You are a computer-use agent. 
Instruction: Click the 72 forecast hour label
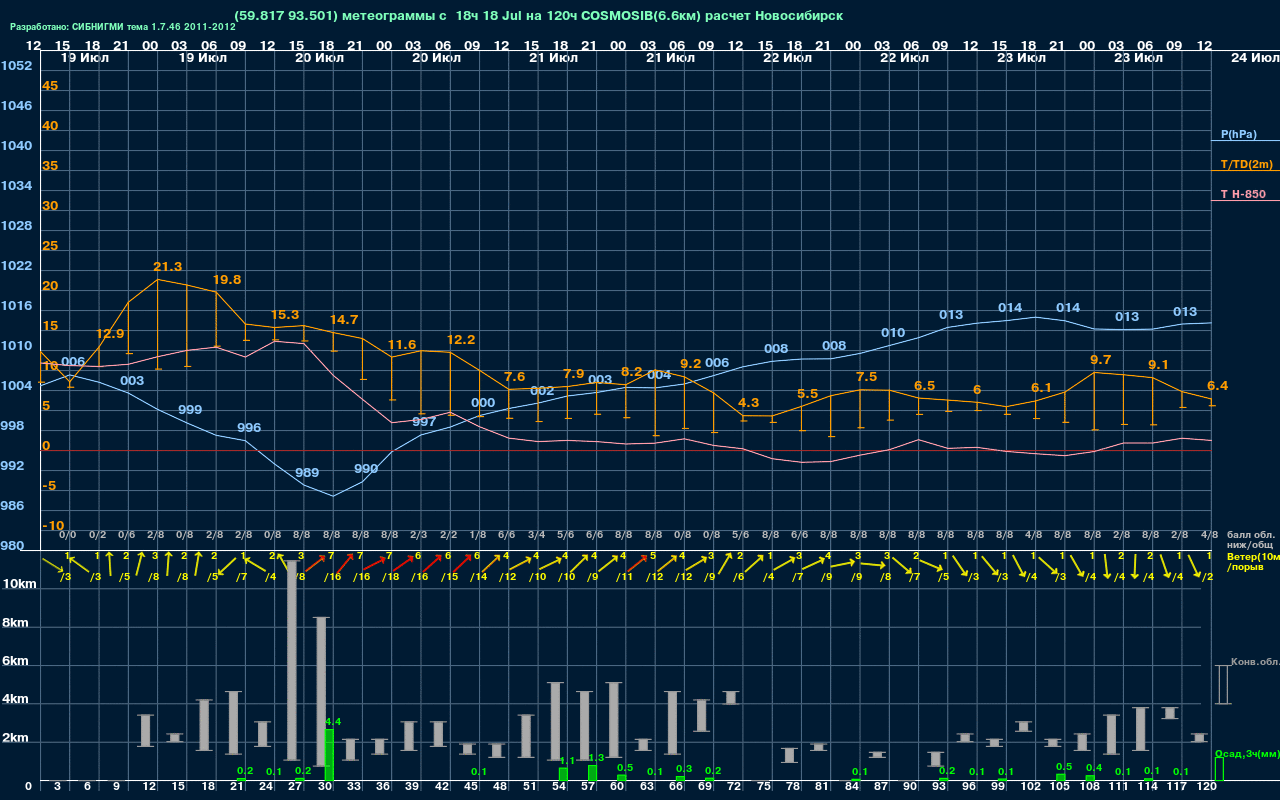tap(734, 787)
